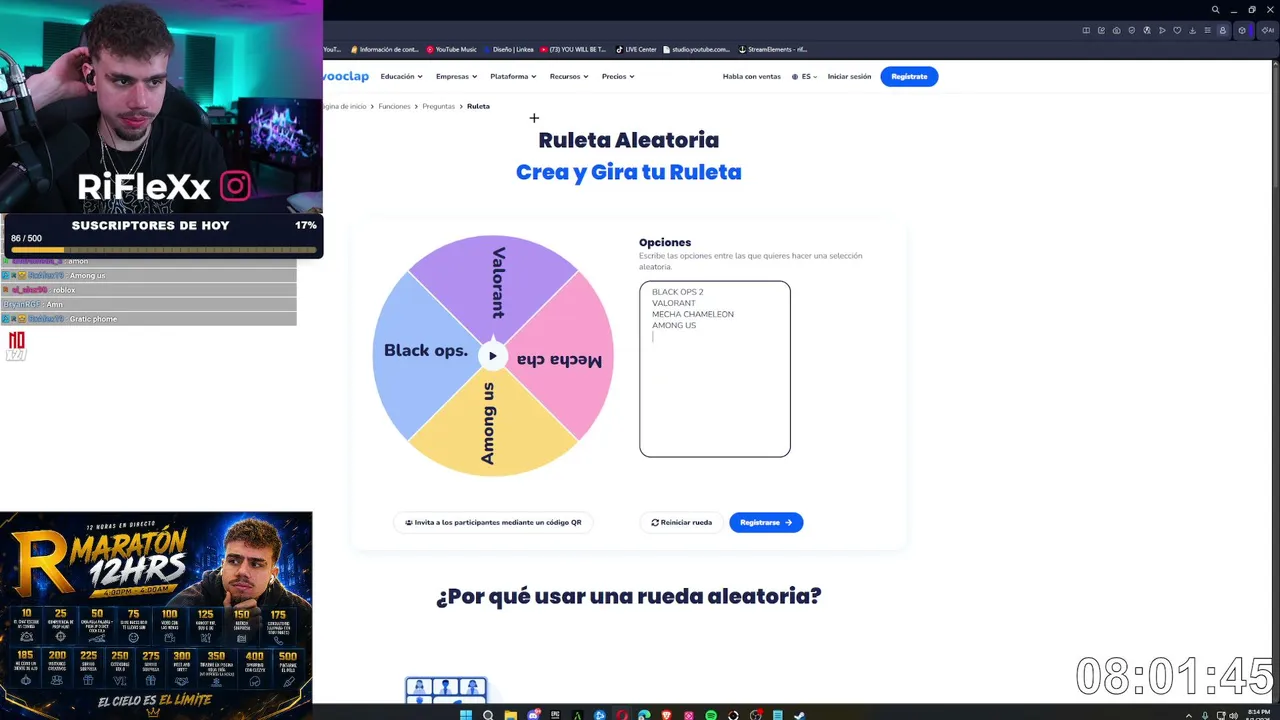This screenshot has width=1280, height=720.
Task: Expand the Empresas menu
Action: (456, 76)
